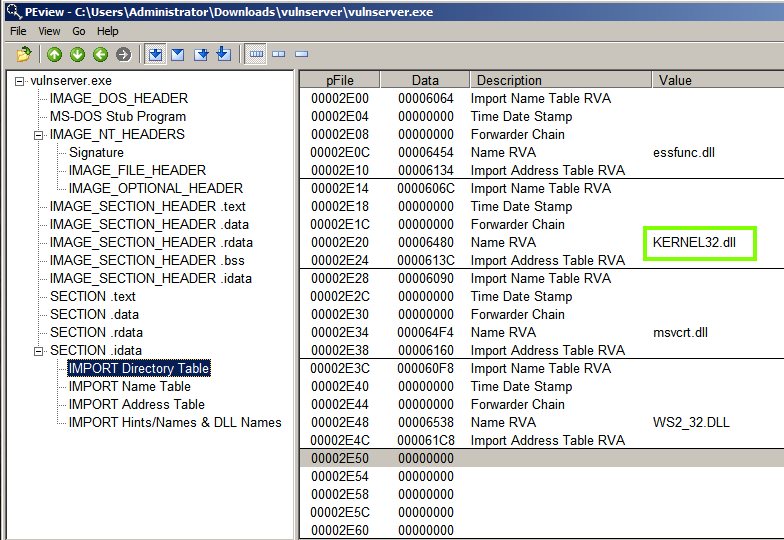The image size is (784, 540).
Task: Click data value 000064F4
Action: point(426,332)
